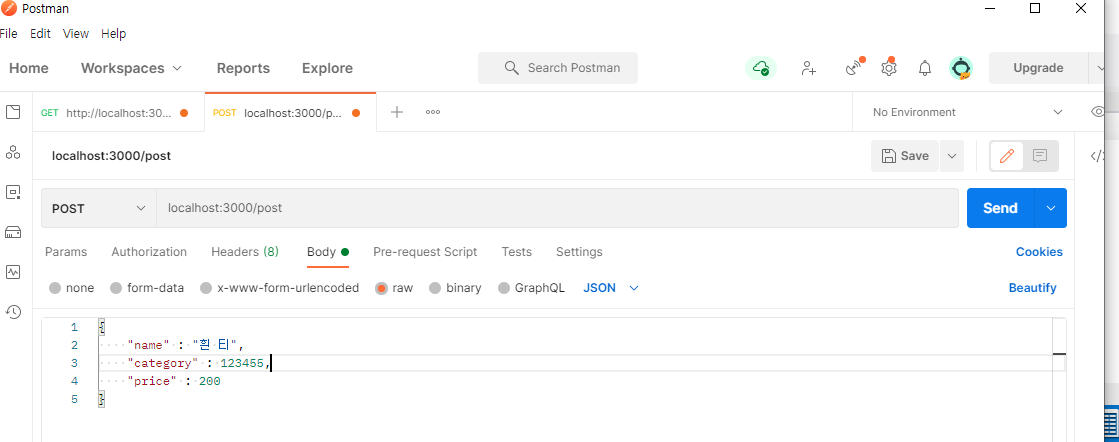Select the GraphQL body type
The height and width of the screenshot is (442, 1119).
[504, 288]
